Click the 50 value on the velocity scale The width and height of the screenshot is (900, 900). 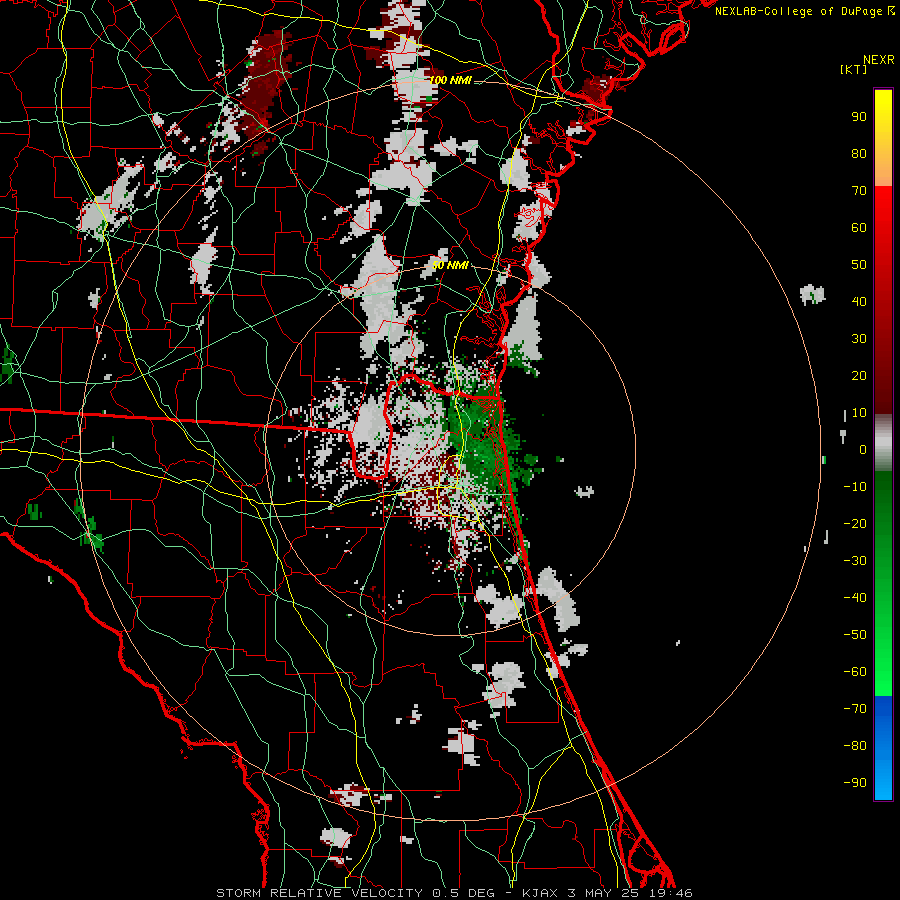[x=859, y=265]
